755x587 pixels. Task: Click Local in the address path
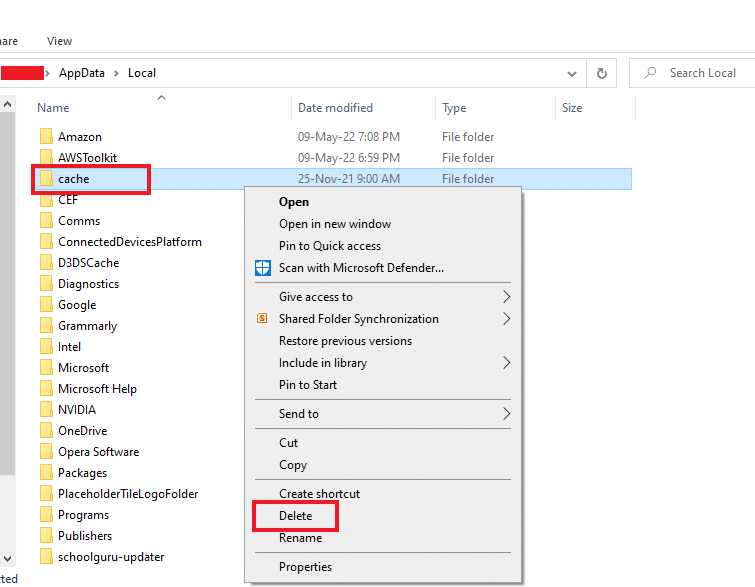142,73
